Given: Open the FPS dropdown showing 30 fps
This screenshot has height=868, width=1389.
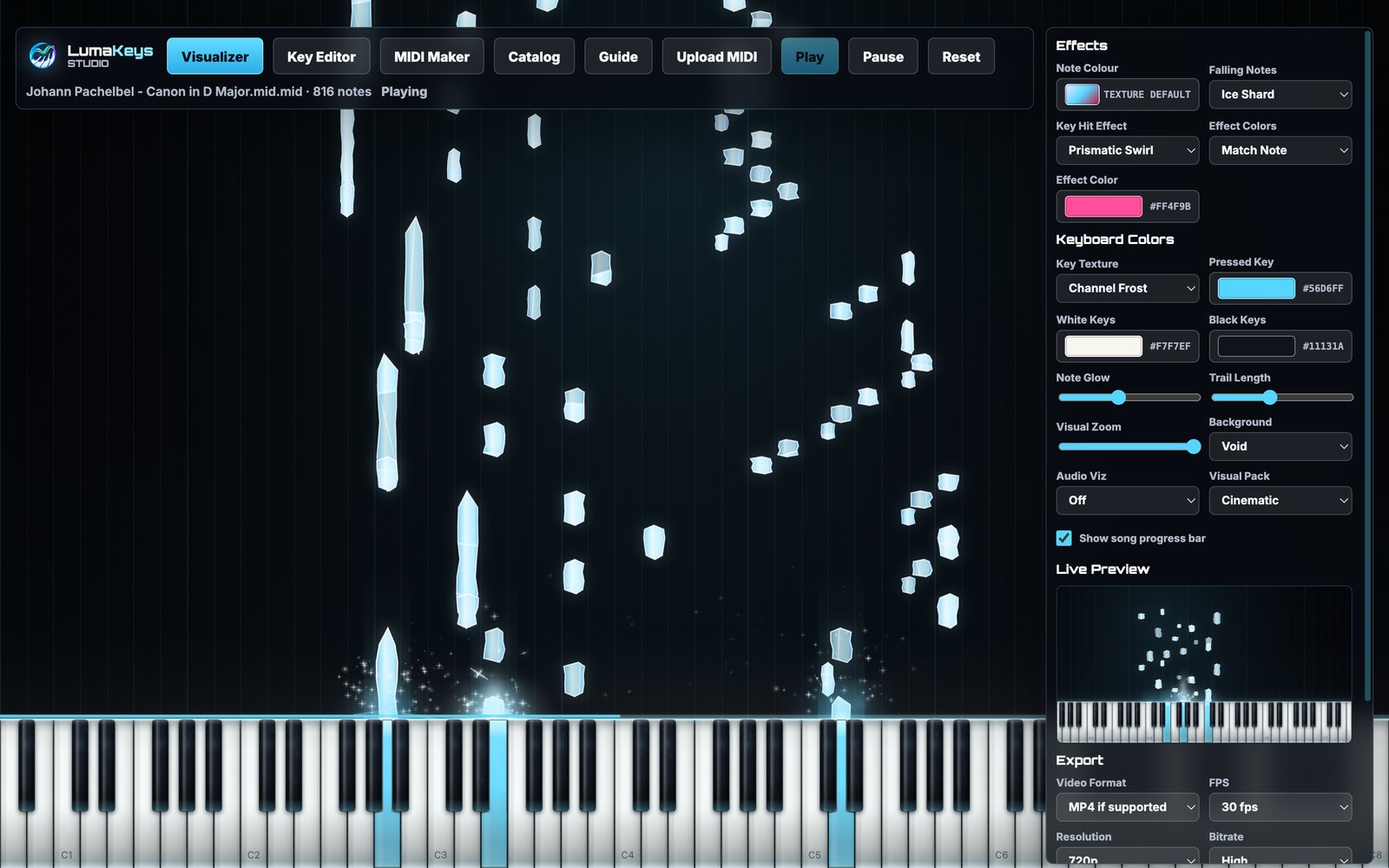Looking at the screenshot, I should tap(1280, 807).
